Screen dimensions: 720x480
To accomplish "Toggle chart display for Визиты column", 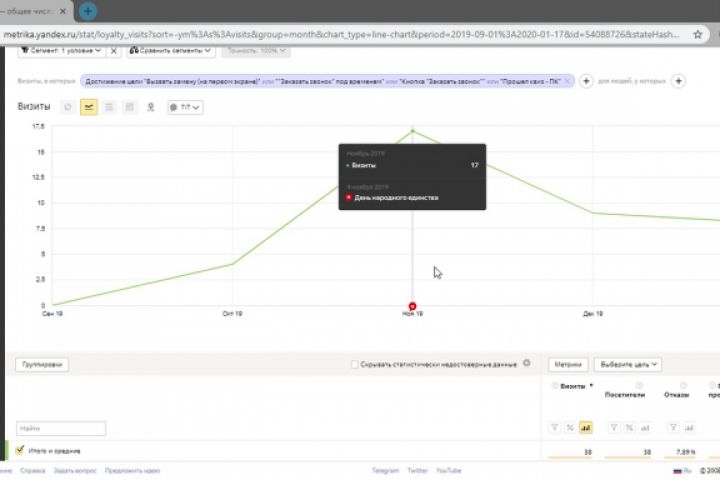I will click(x=585, y=428).
